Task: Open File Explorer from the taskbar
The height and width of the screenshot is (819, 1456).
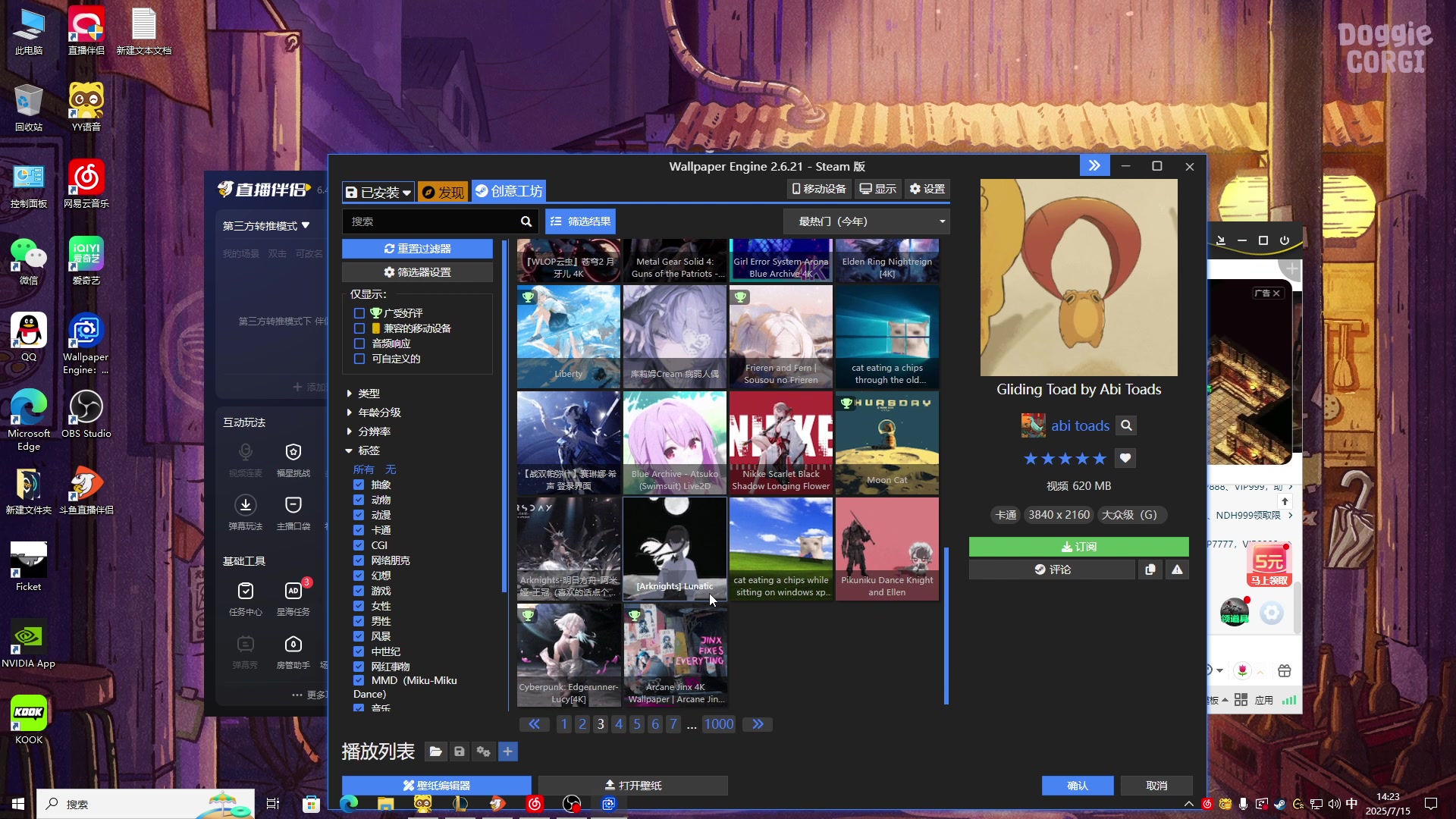Action: pos(386,804)
